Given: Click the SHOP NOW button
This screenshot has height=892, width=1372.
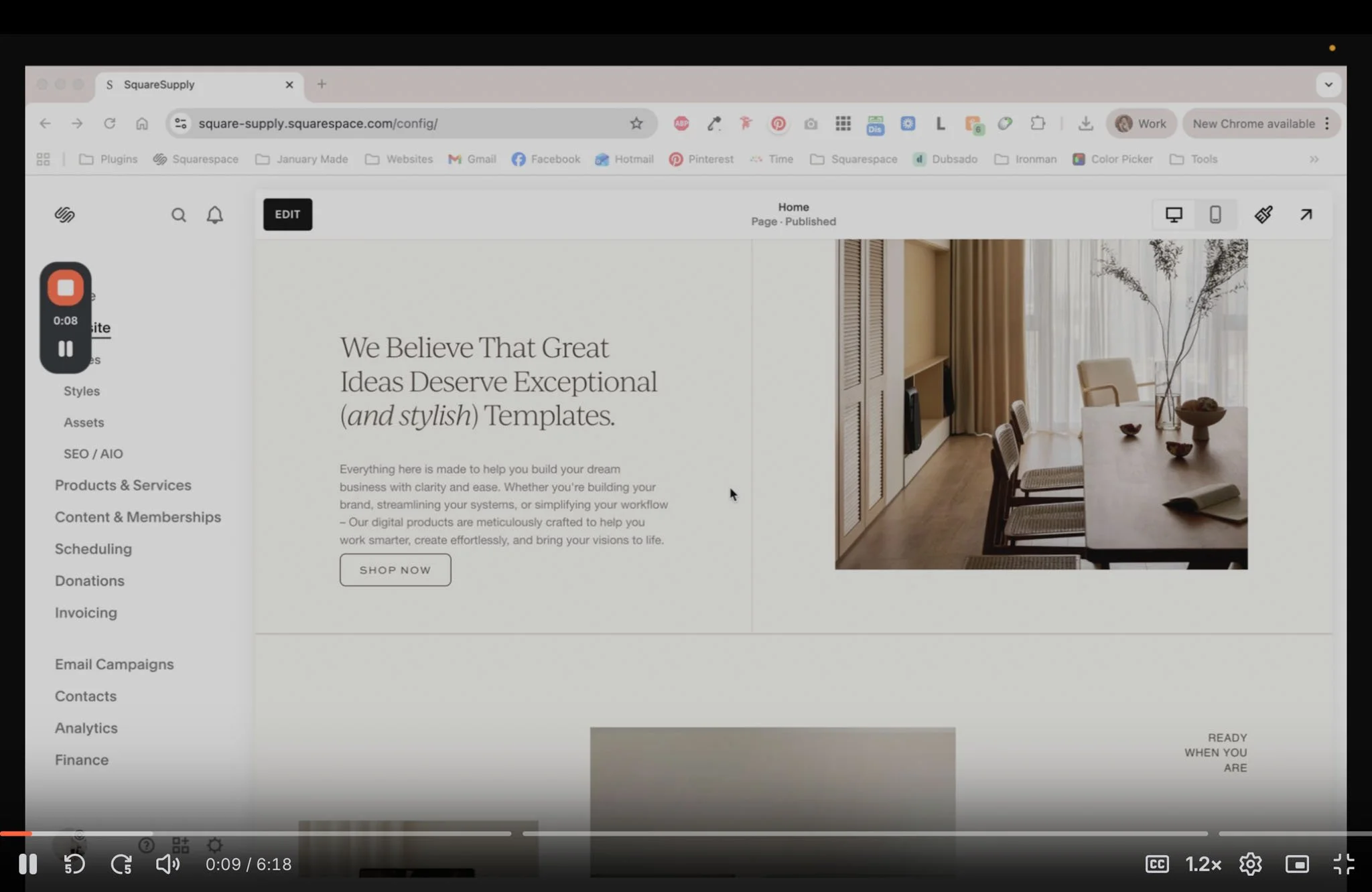Looking at the screenshot, I should click(395, 570).
